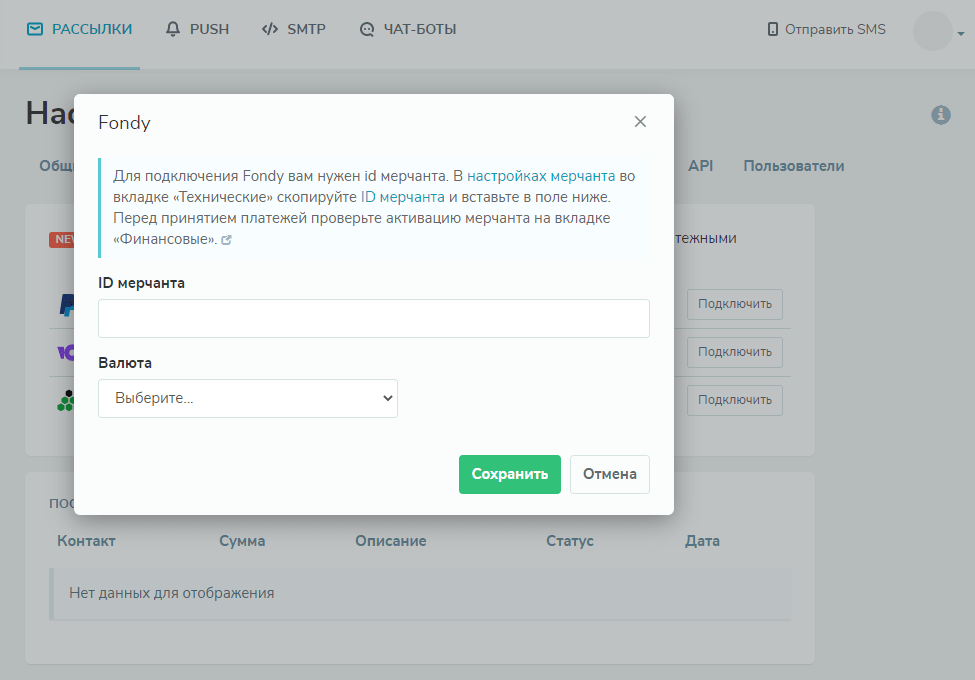The height and width of the screenshot is (680, 975).
Task: Switch to the API settings tab
Action: click(700, 166)
